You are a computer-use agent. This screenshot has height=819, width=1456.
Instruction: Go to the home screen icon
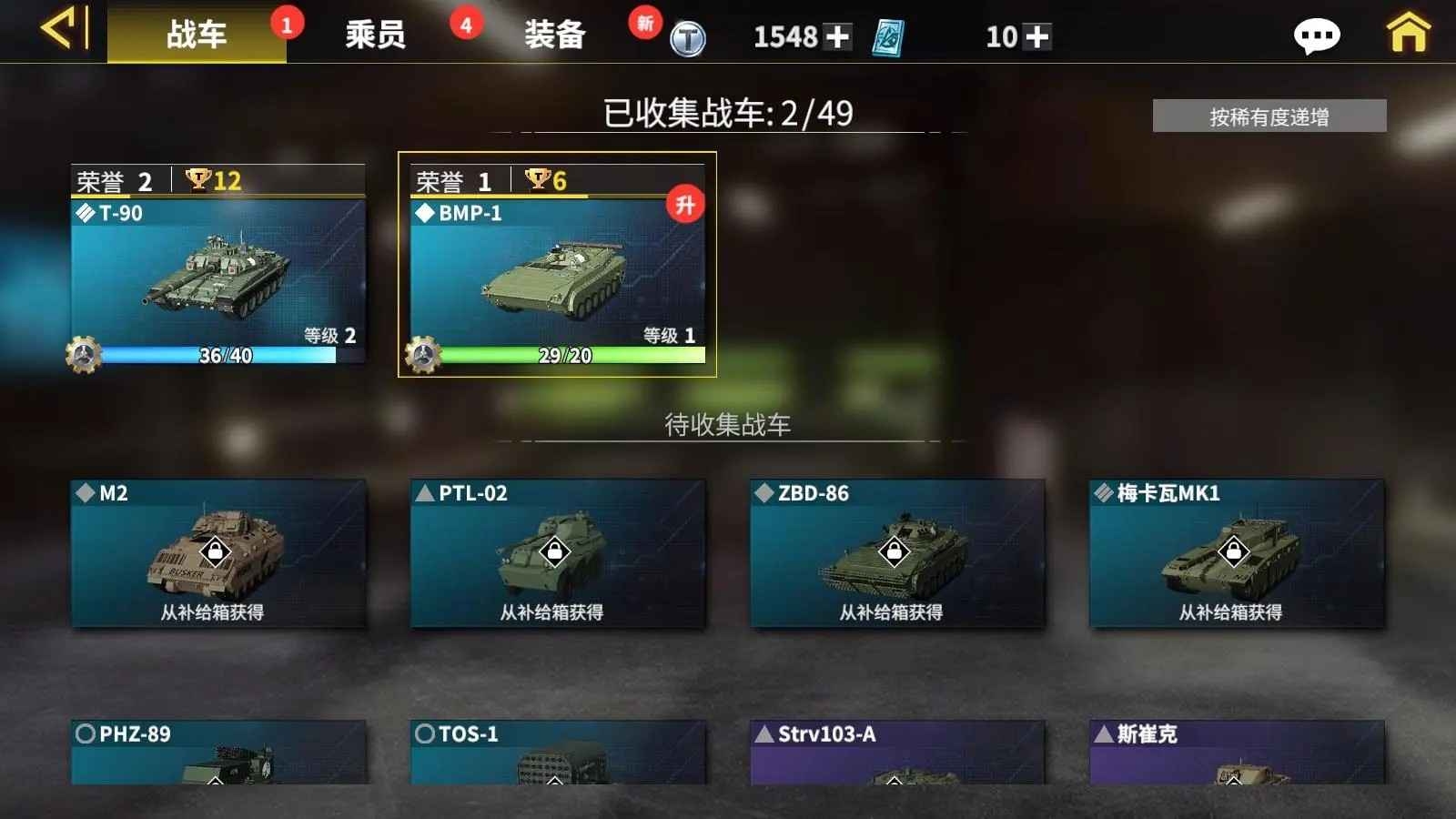tap(1408, 34)
